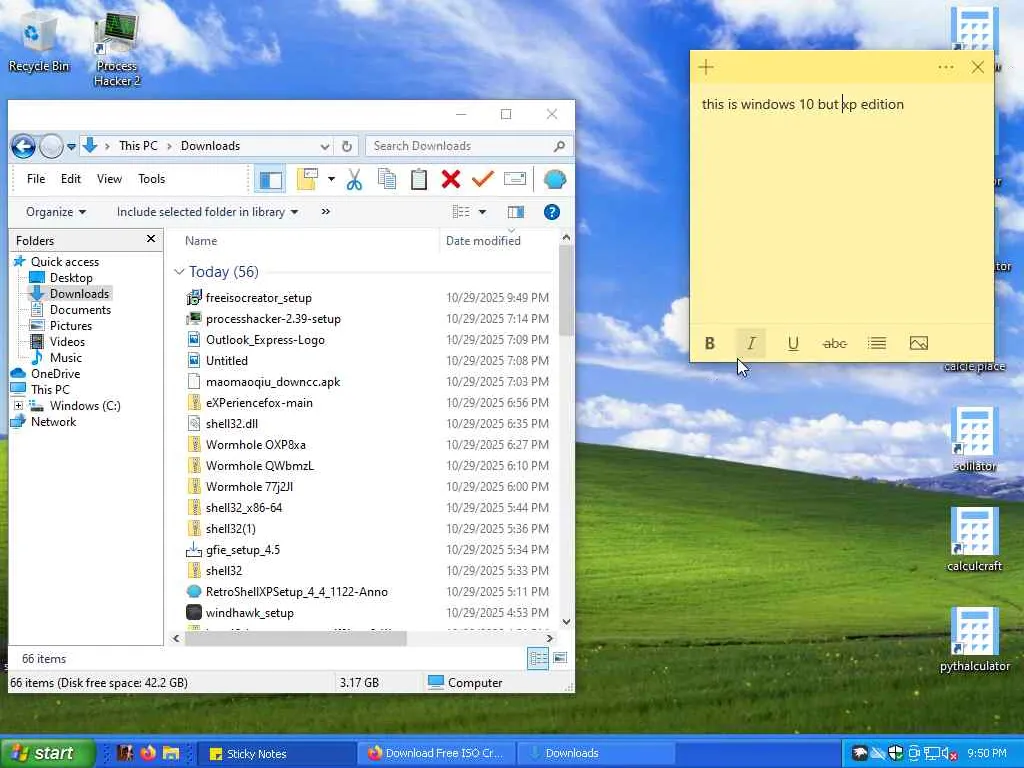The height and width of the screenshot is (768, 1024).
Task: Click the red X Delete icon
Action: [451, 179]
